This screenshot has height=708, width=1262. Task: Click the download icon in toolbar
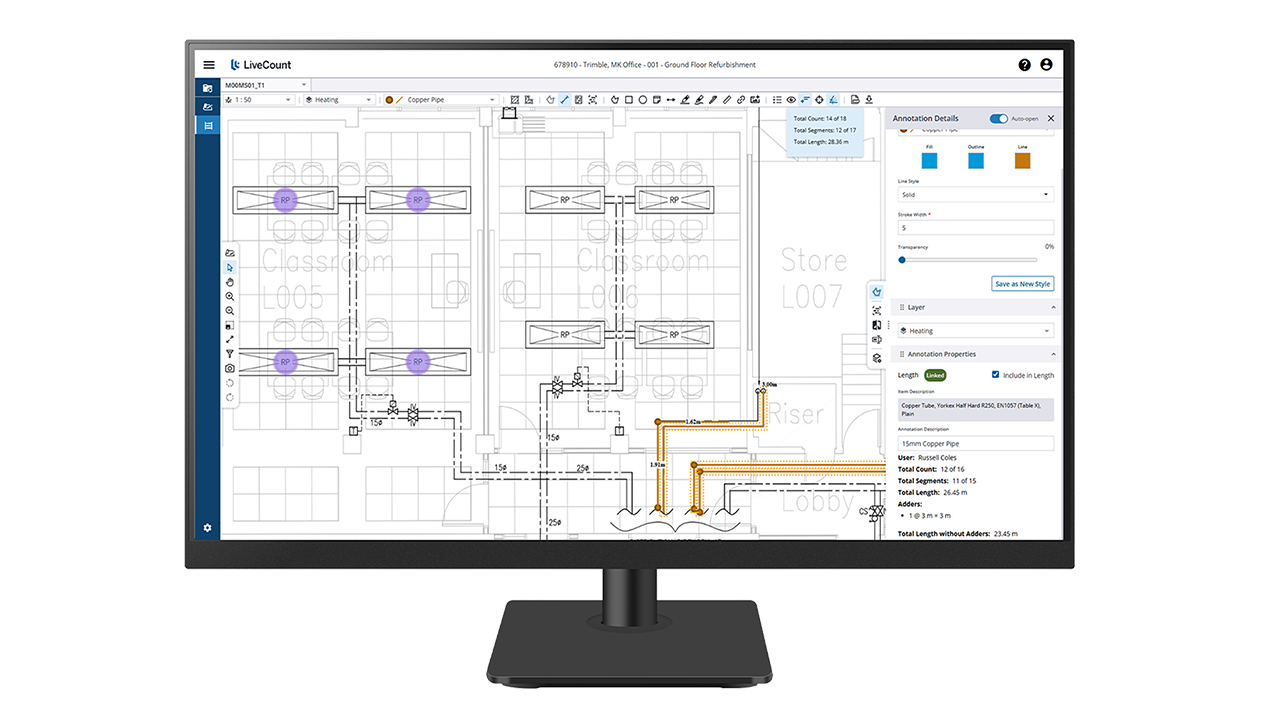[869, 100]
